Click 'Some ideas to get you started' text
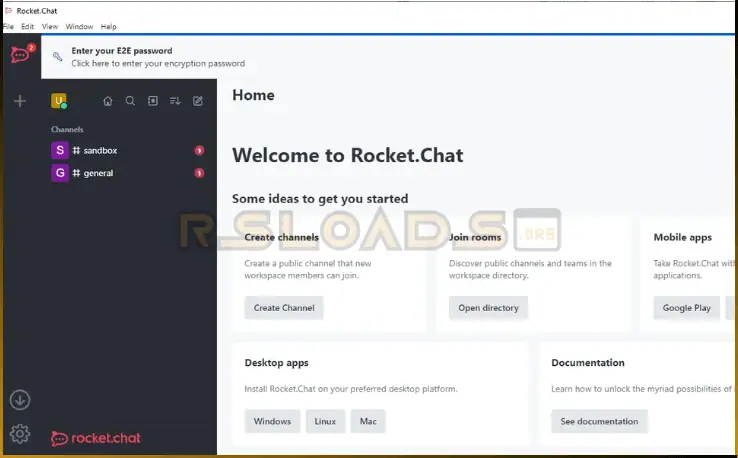The image size is (738, 458). coord(320,199)
